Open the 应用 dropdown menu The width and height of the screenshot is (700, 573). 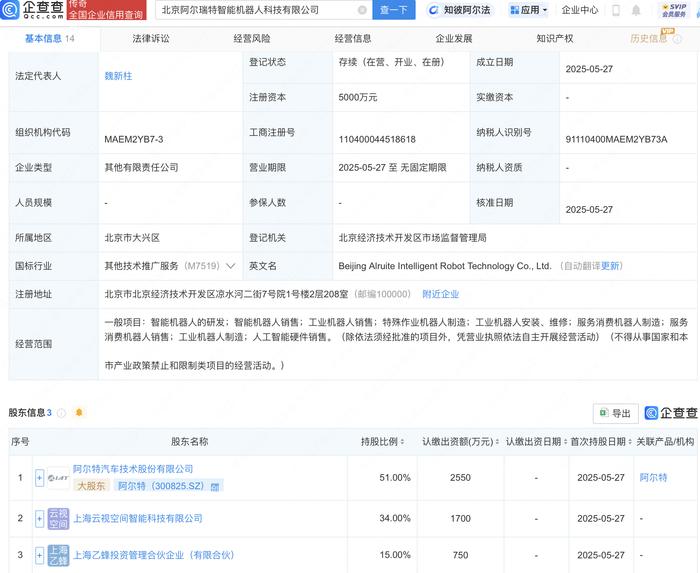pyautogui.click(x=529, y=10)
